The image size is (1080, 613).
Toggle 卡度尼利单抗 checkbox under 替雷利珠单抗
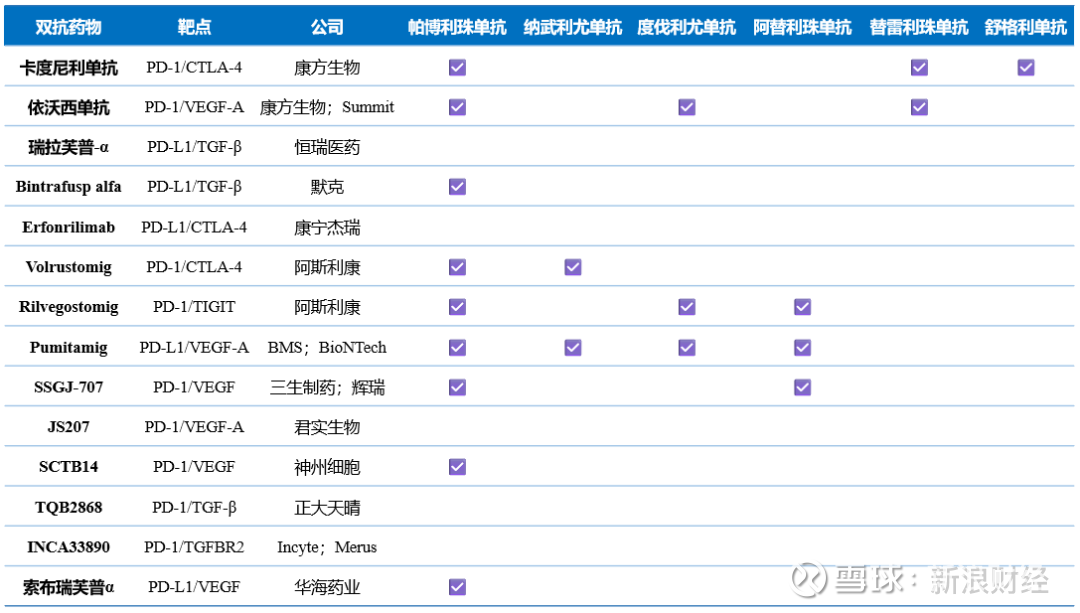[x=919, y=67]
